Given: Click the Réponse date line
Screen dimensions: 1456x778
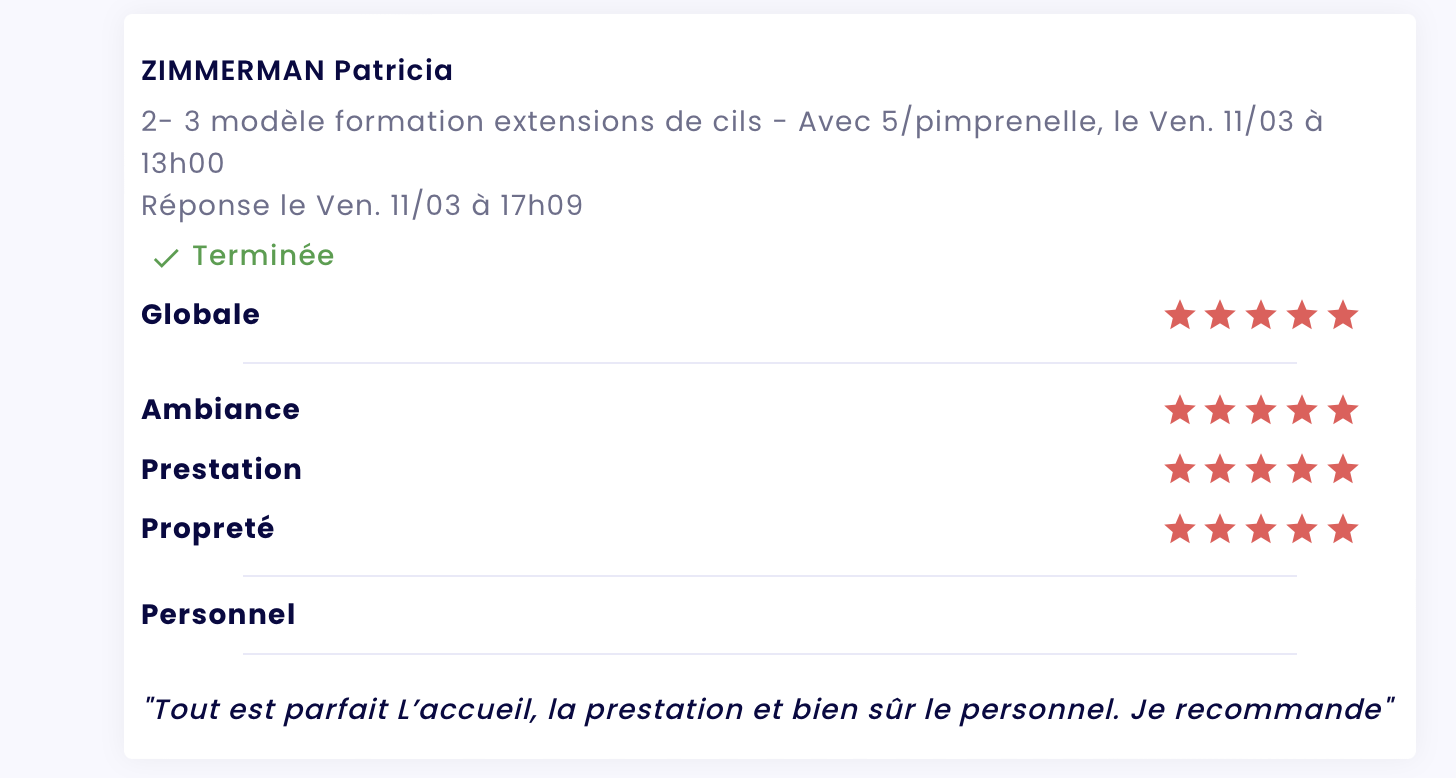Looking at the screenshot, I should [361, 205].
